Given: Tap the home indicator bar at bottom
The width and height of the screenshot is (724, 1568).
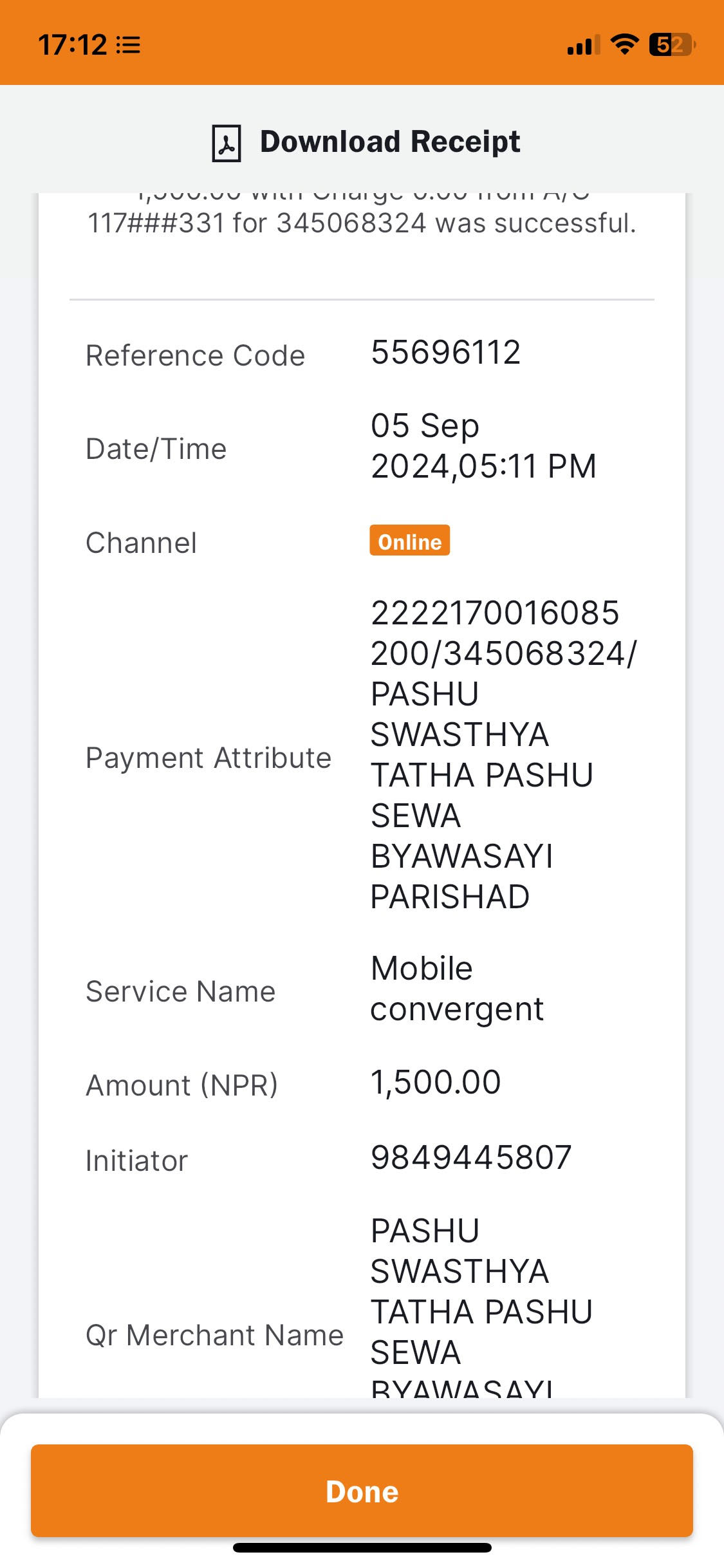Looking at the screenshot, I should coord(362,1547).
